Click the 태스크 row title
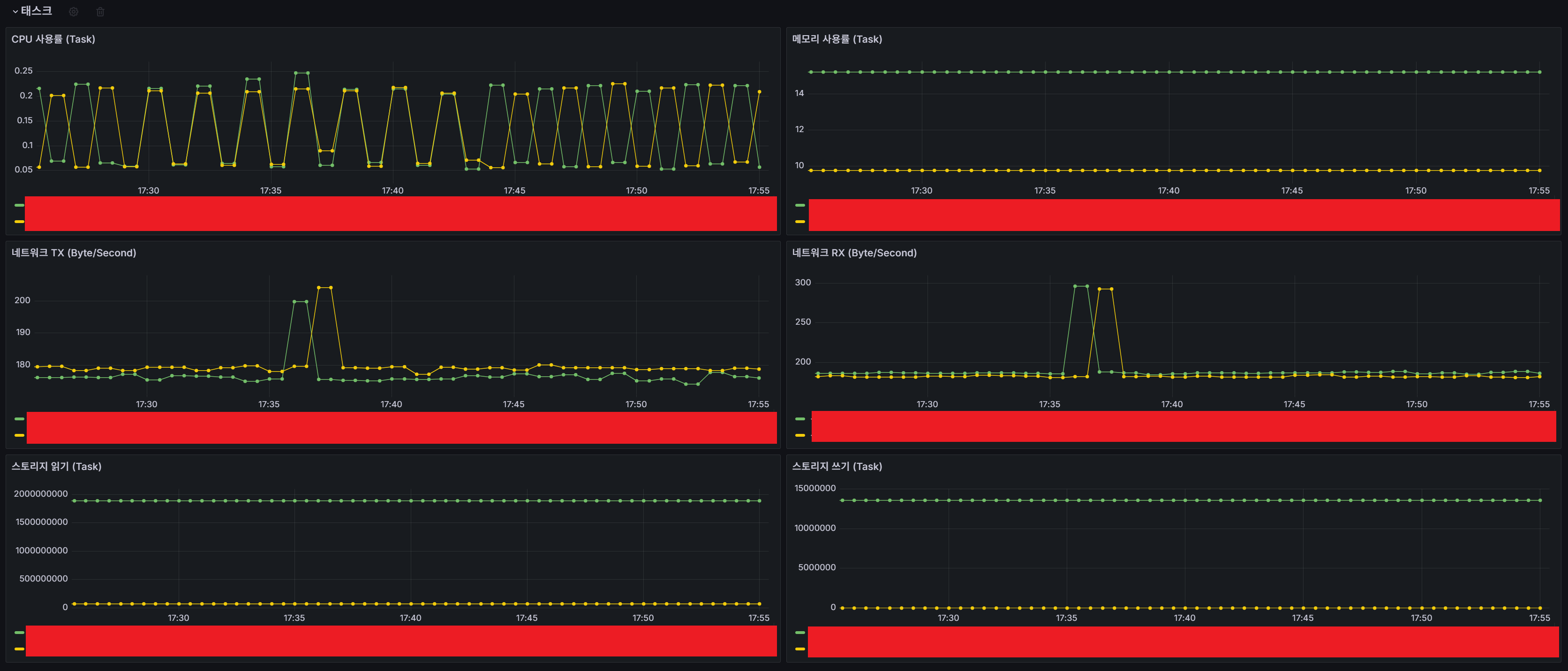The image size is (1568, 671). click(x=37, y=11)
